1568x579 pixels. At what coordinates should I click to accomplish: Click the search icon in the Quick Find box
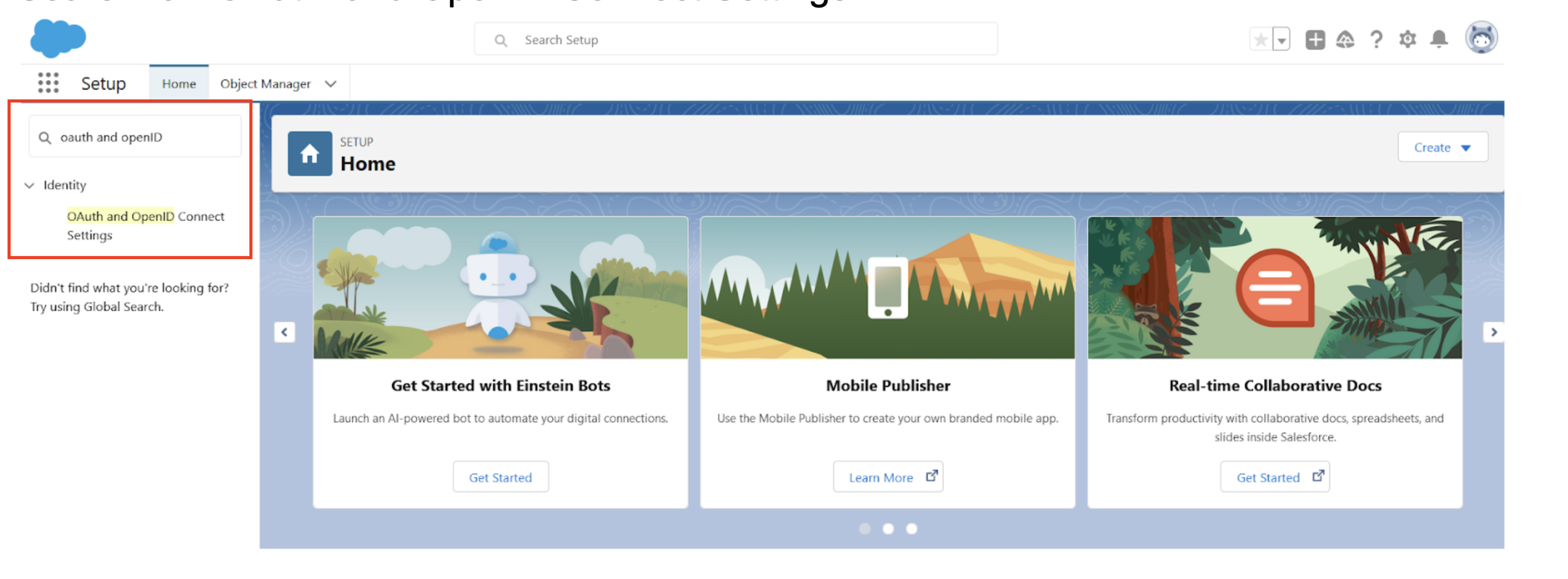pyautogui.click(x=45, y=137)
